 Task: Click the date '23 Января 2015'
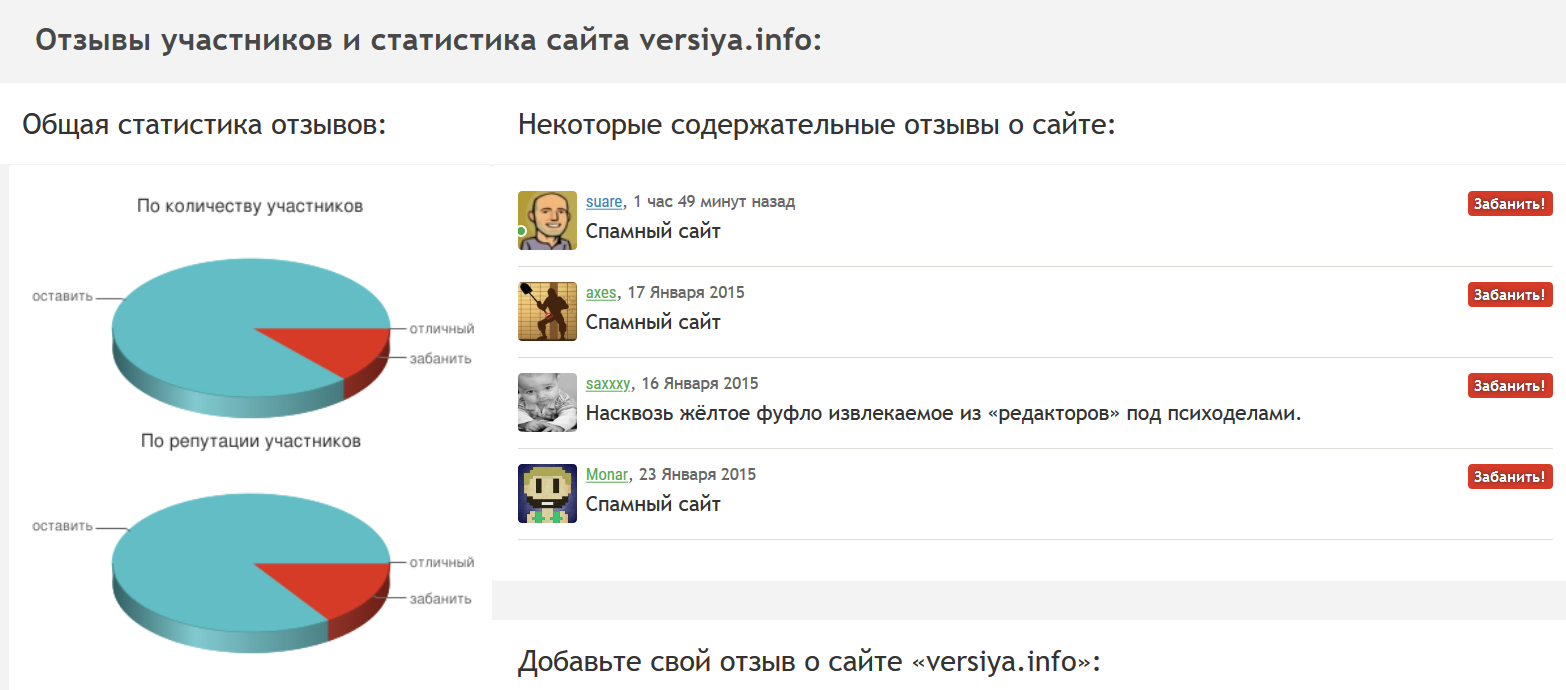pyautogui.click(x=697, y=475)
